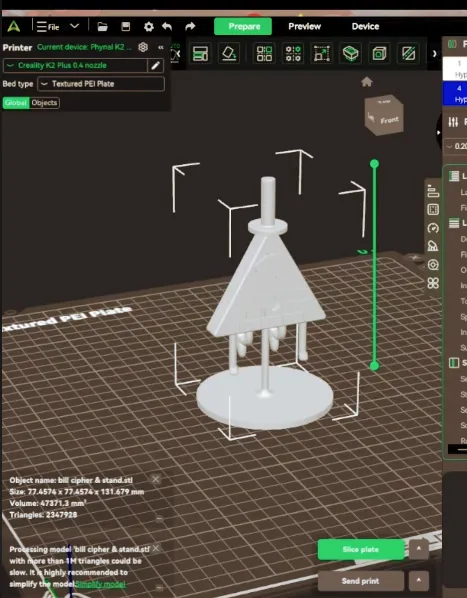Open the strength square settings tab icon
This screenshot has width=467, height=598.
[x=433, y=209]
